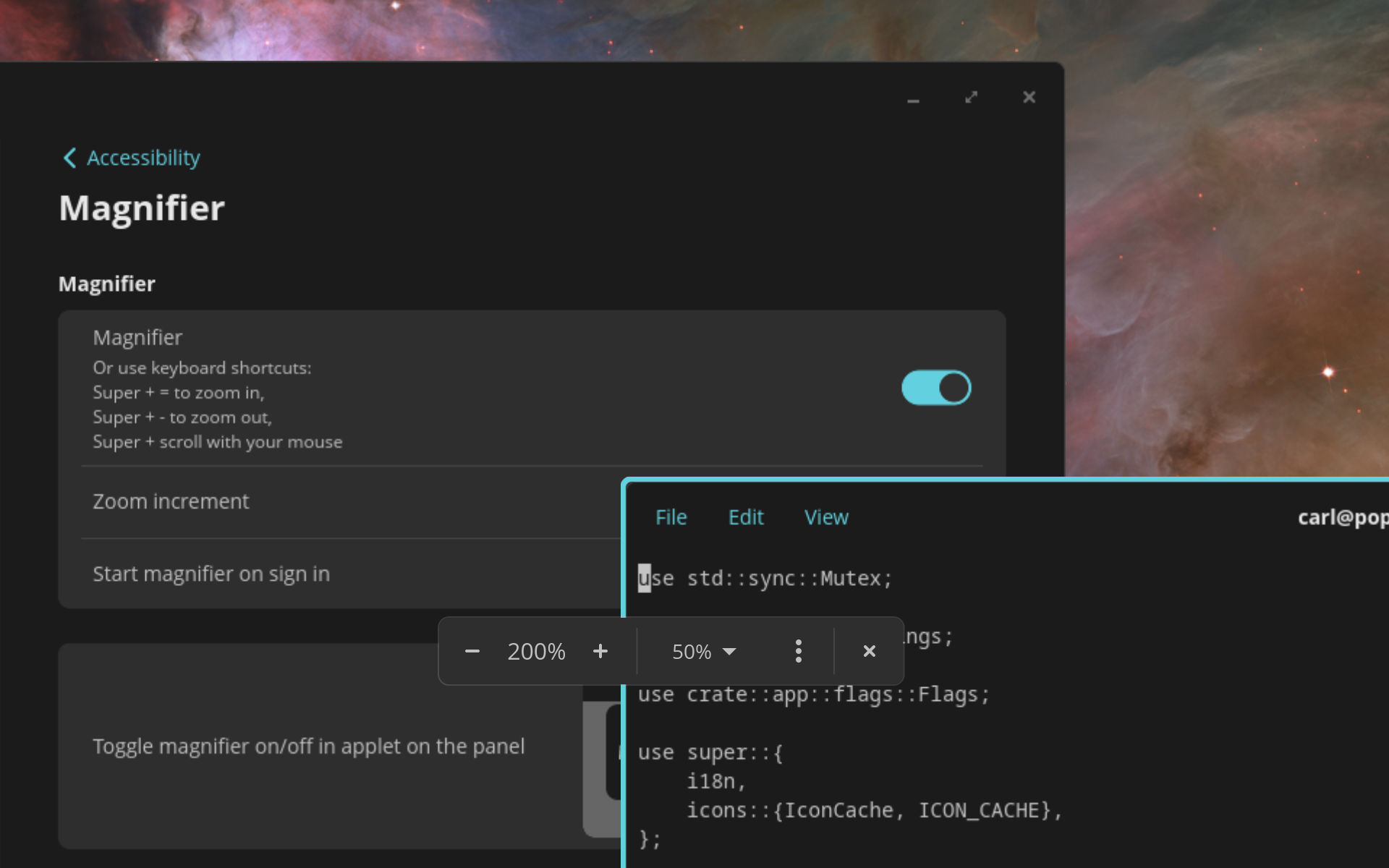Maximize the Settings window
This screenshot has height=868, width=1389.
point(972,97)
